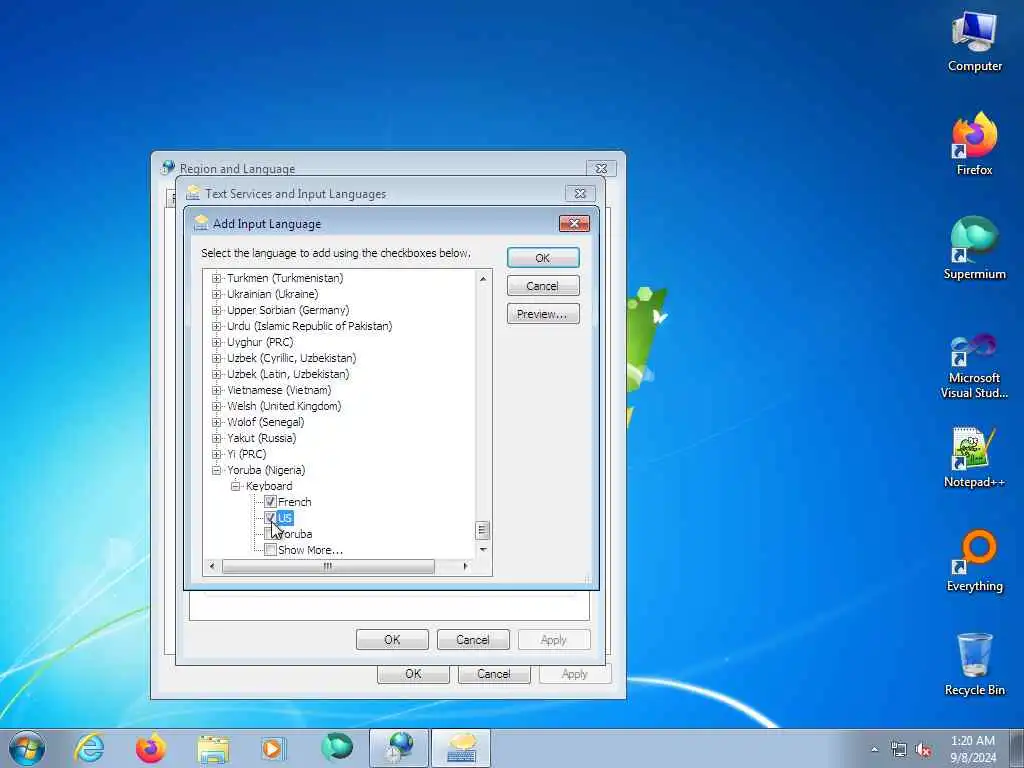Click the horizontal scrollbar thumb in language list
This screenshot has width=1024, height=768.
tap(328, 566)
